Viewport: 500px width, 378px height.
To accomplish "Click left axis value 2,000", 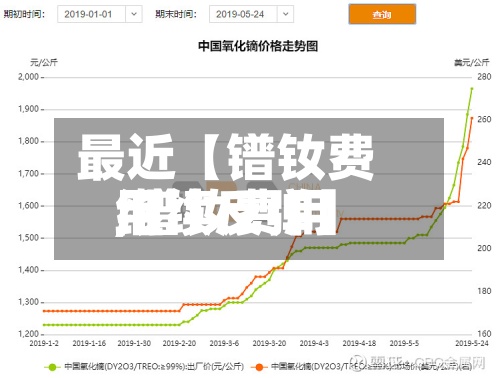I will [x=28, y=77].
